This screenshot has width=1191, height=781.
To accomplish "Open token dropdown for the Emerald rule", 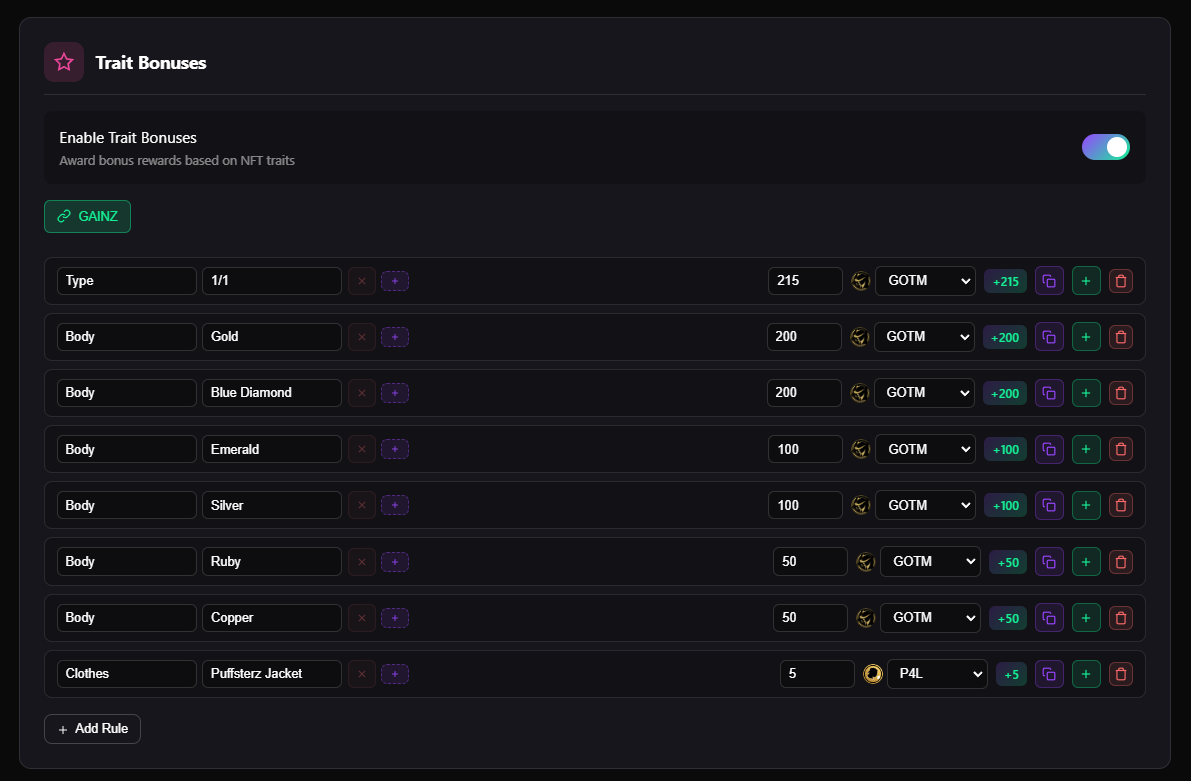I will [x=924, y=450].
